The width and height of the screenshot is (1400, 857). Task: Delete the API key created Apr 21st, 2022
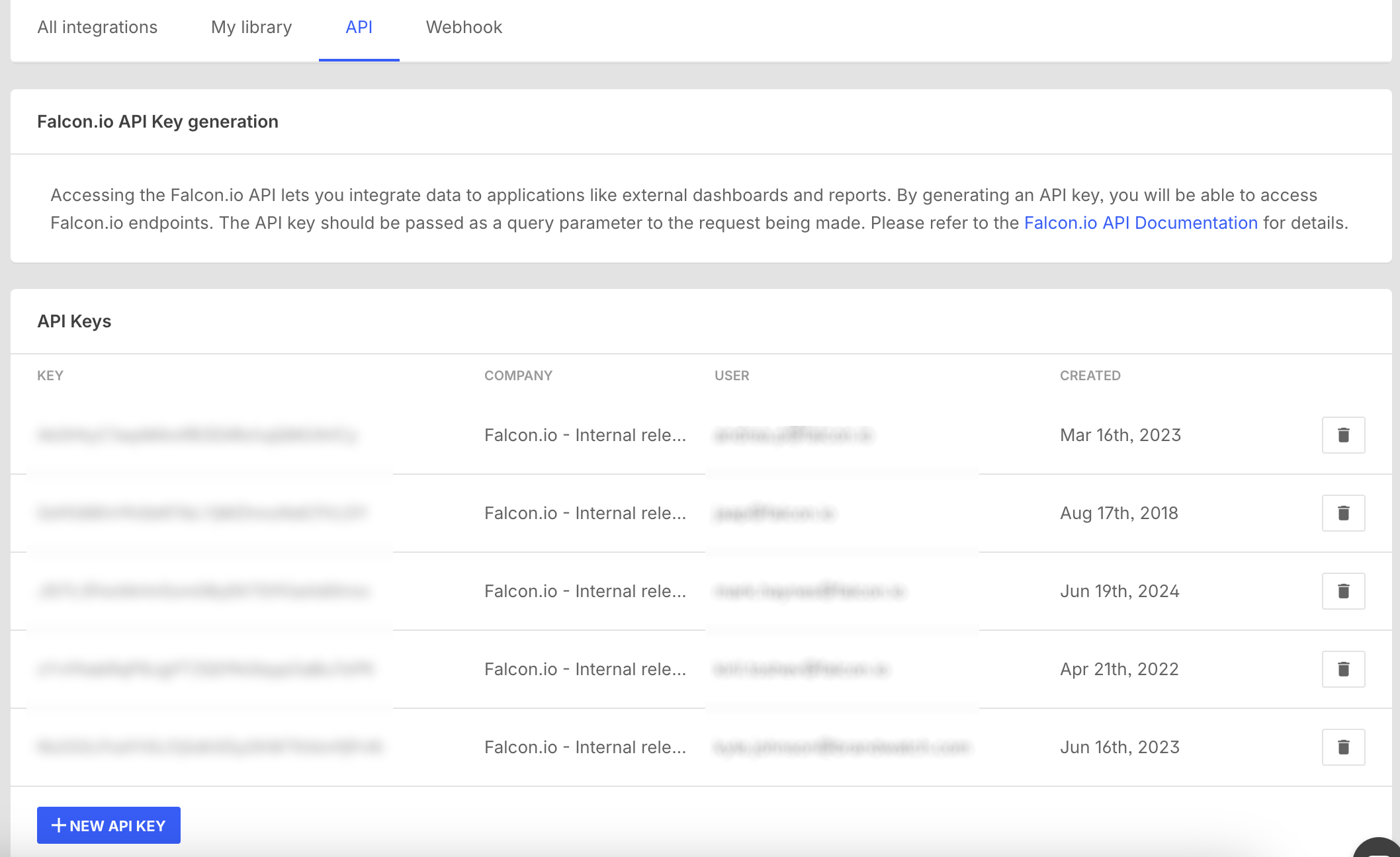point(1343,669)
